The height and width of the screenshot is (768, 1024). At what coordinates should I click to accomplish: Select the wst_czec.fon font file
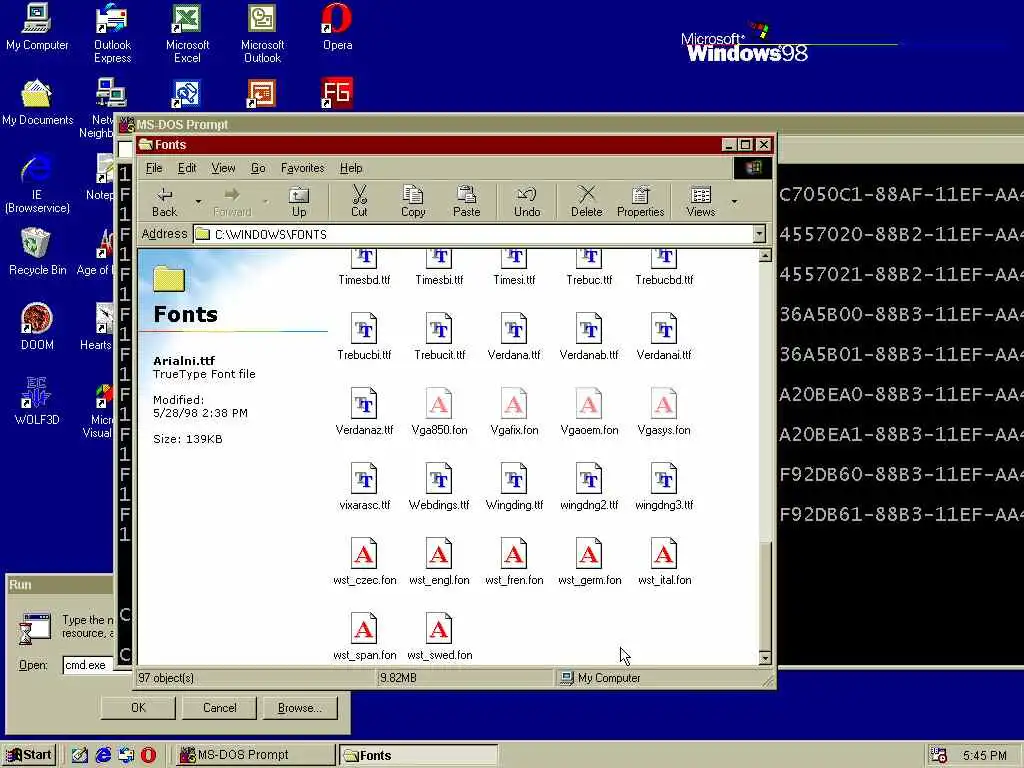364,562
